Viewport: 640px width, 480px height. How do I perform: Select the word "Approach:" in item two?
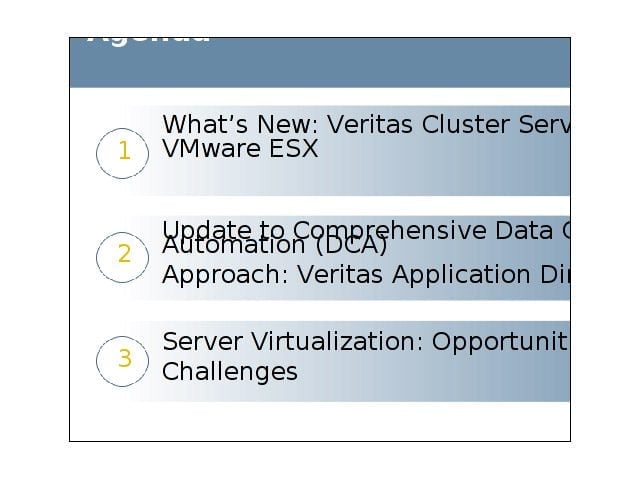pyautogui.click(x=225, y=275)
